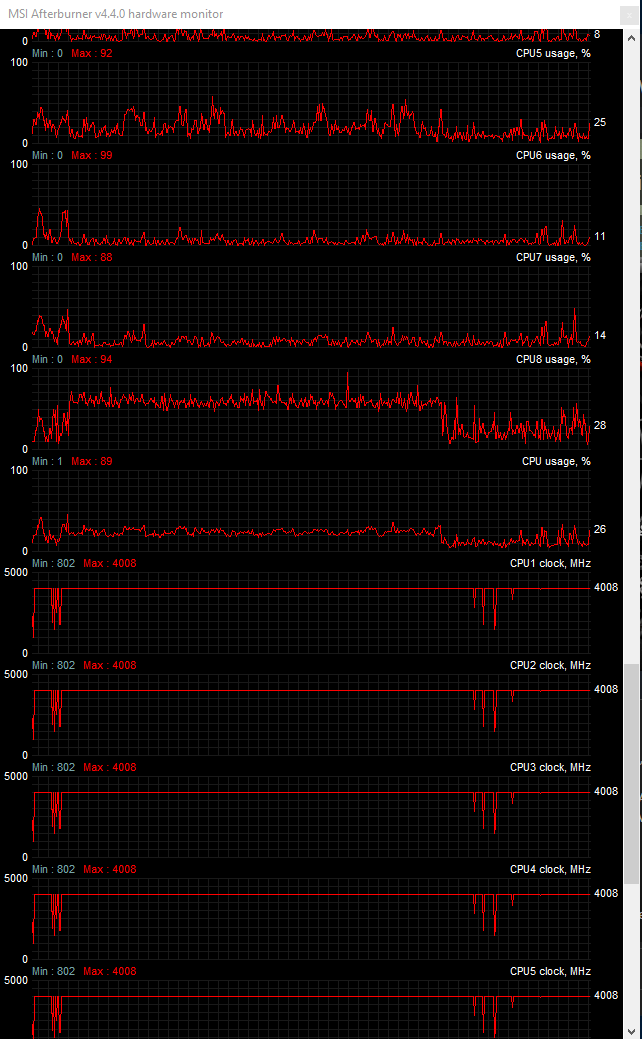This screenshot has height=1039, width=642.
Task: Select the 'CPU5 clock, MHz' label
Action: click(x=551, y=972)
